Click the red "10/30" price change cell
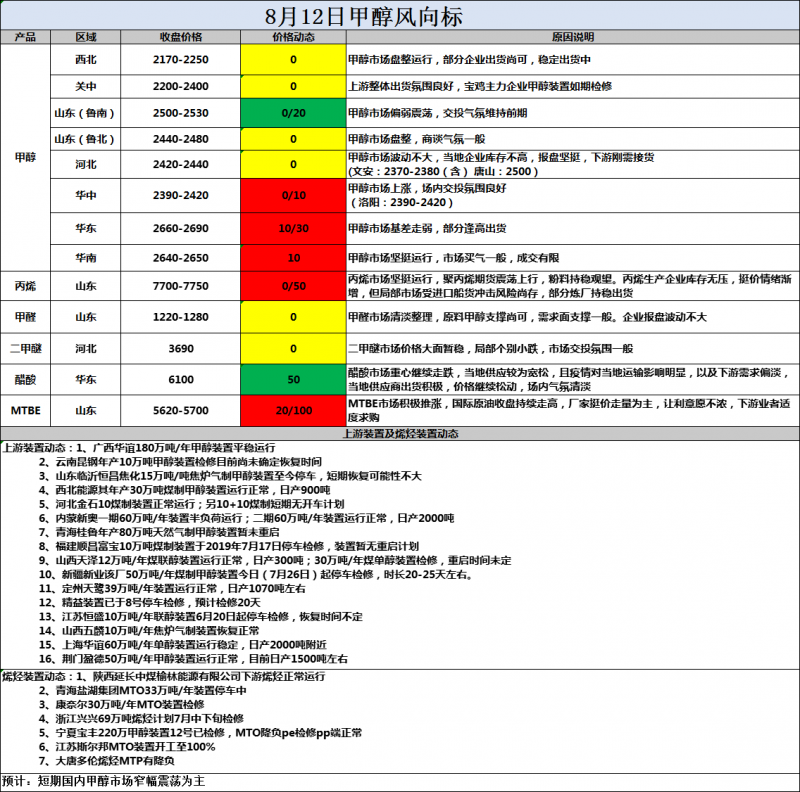This screenshot has height=792, width=800. pyautogui.click(x=293, y=229)
